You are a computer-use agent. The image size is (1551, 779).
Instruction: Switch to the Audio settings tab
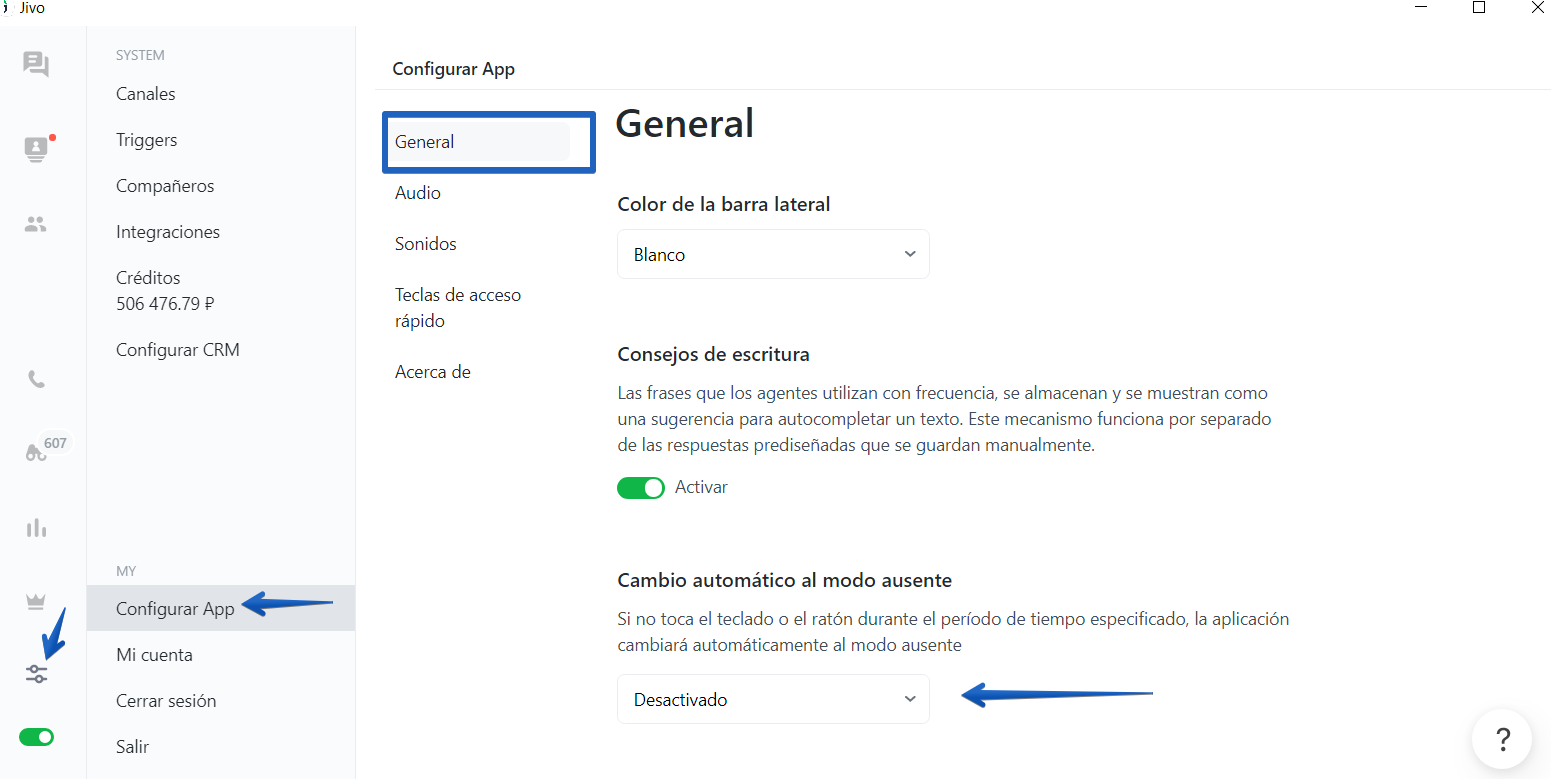pos(417,192)
